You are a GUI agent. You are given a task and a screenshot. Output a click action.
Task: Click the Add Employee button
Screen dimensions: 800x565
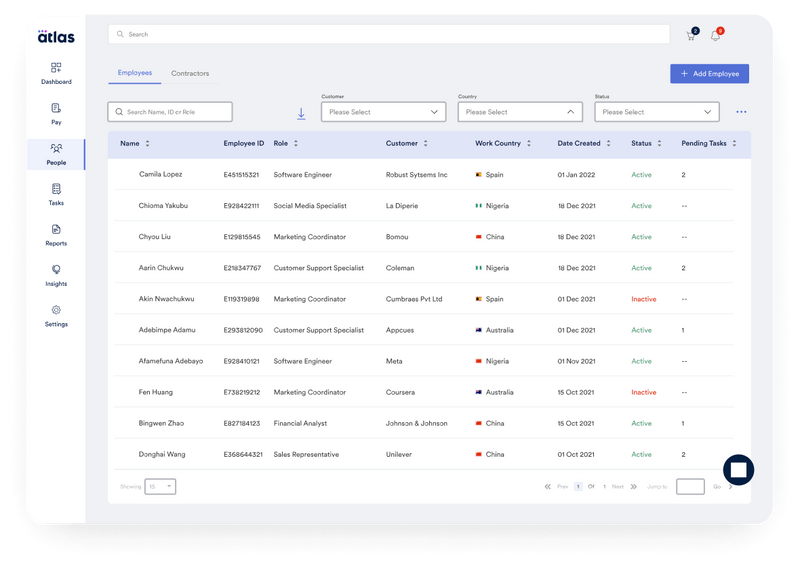click(x=710, y=73)
